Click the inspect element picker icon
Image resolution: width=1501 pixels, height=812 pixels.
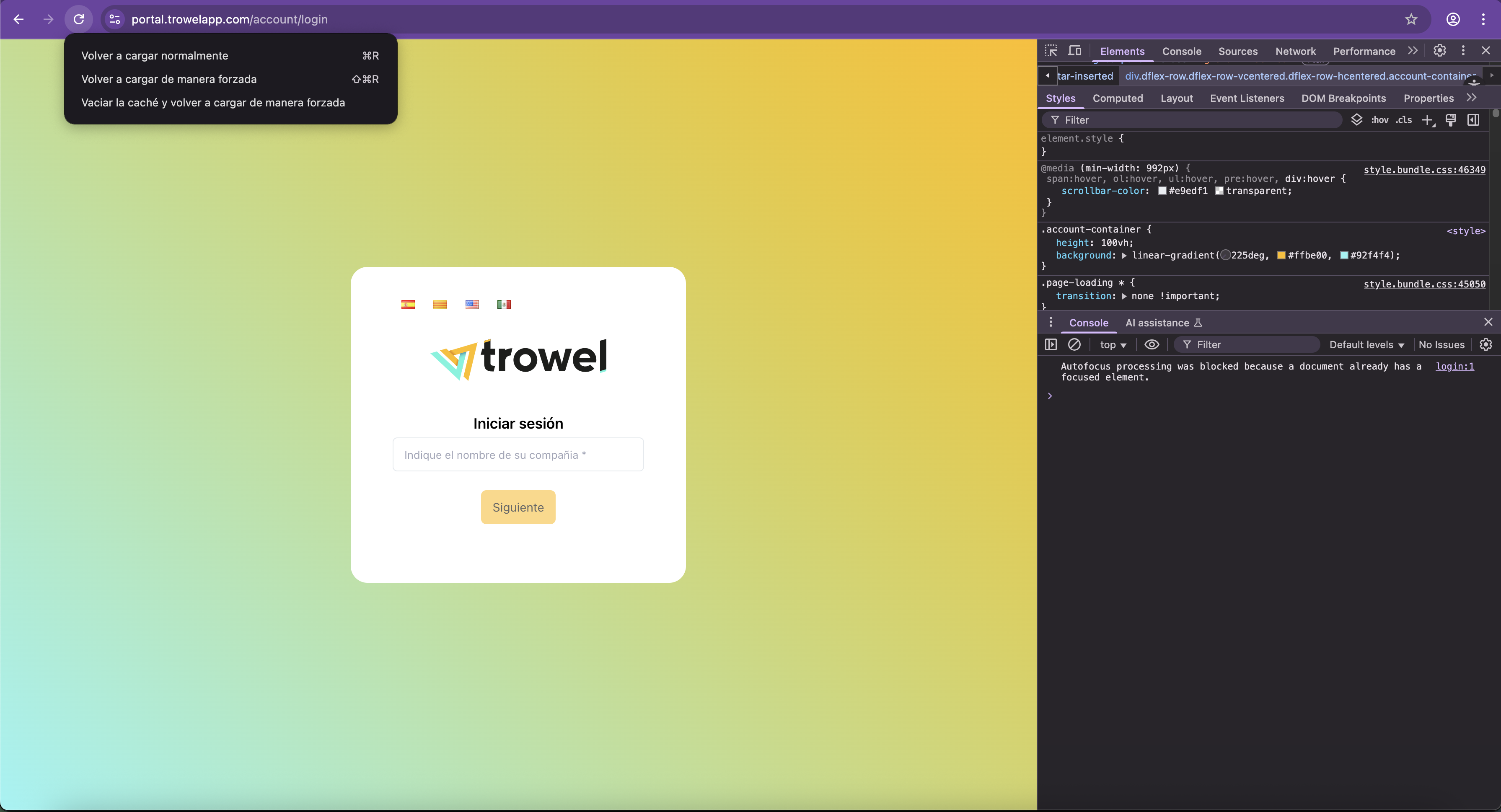point(1051,51)
